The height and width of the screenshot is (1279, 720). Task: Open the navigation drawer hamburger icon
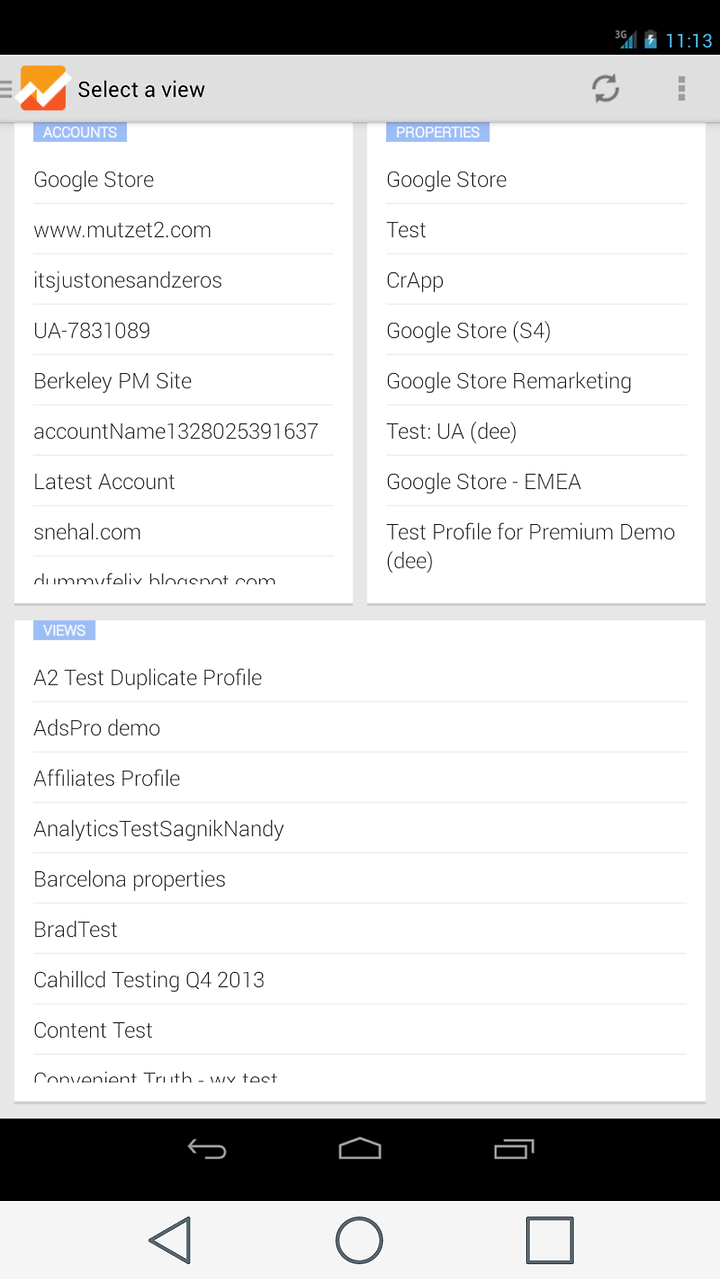point(6,89)
